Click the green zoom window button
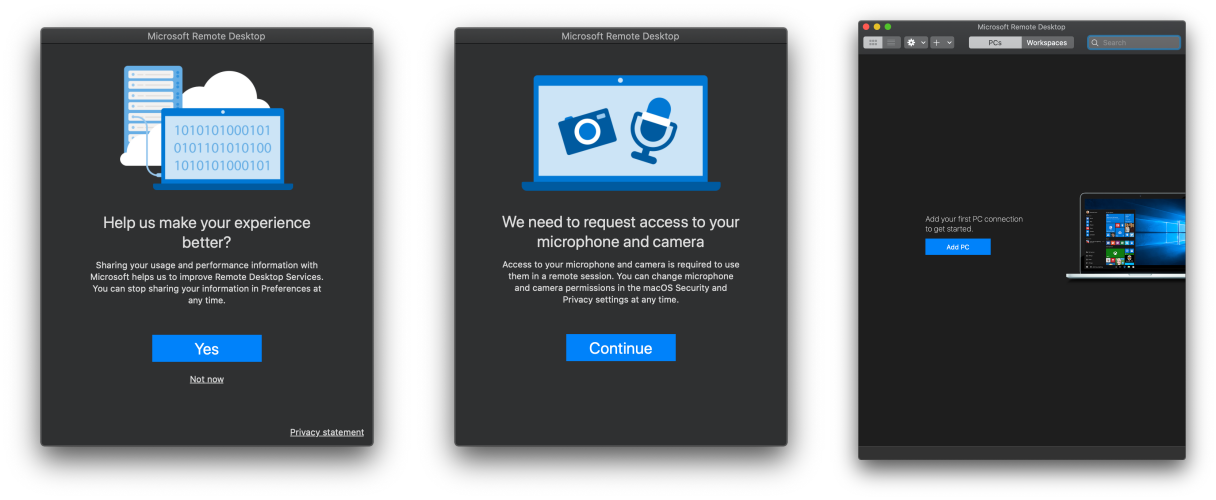Screen dimensions: 1216x500 tap(888, 27)
